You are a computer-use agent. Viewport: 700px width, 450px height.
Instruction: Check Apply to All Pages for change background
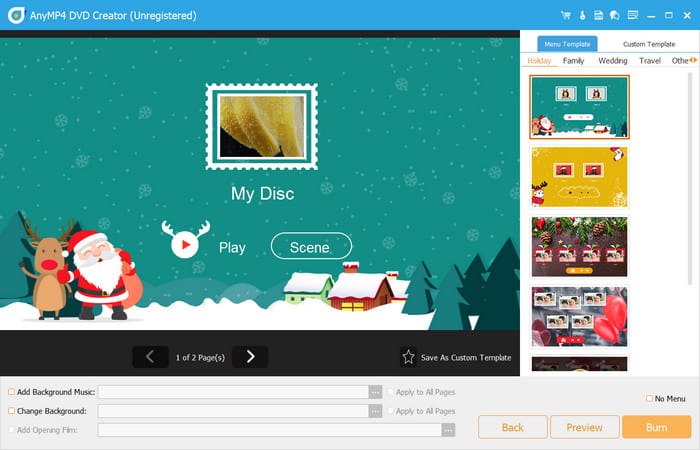click(x=391, y=411)
